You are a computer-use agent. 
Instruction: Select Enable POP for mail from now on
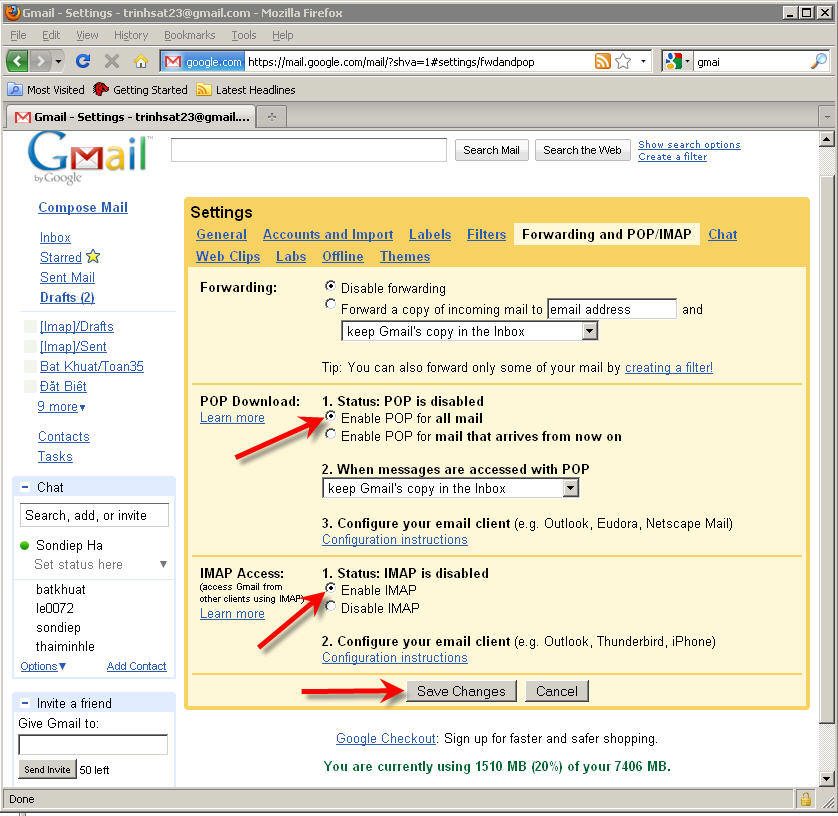(330, 434)
